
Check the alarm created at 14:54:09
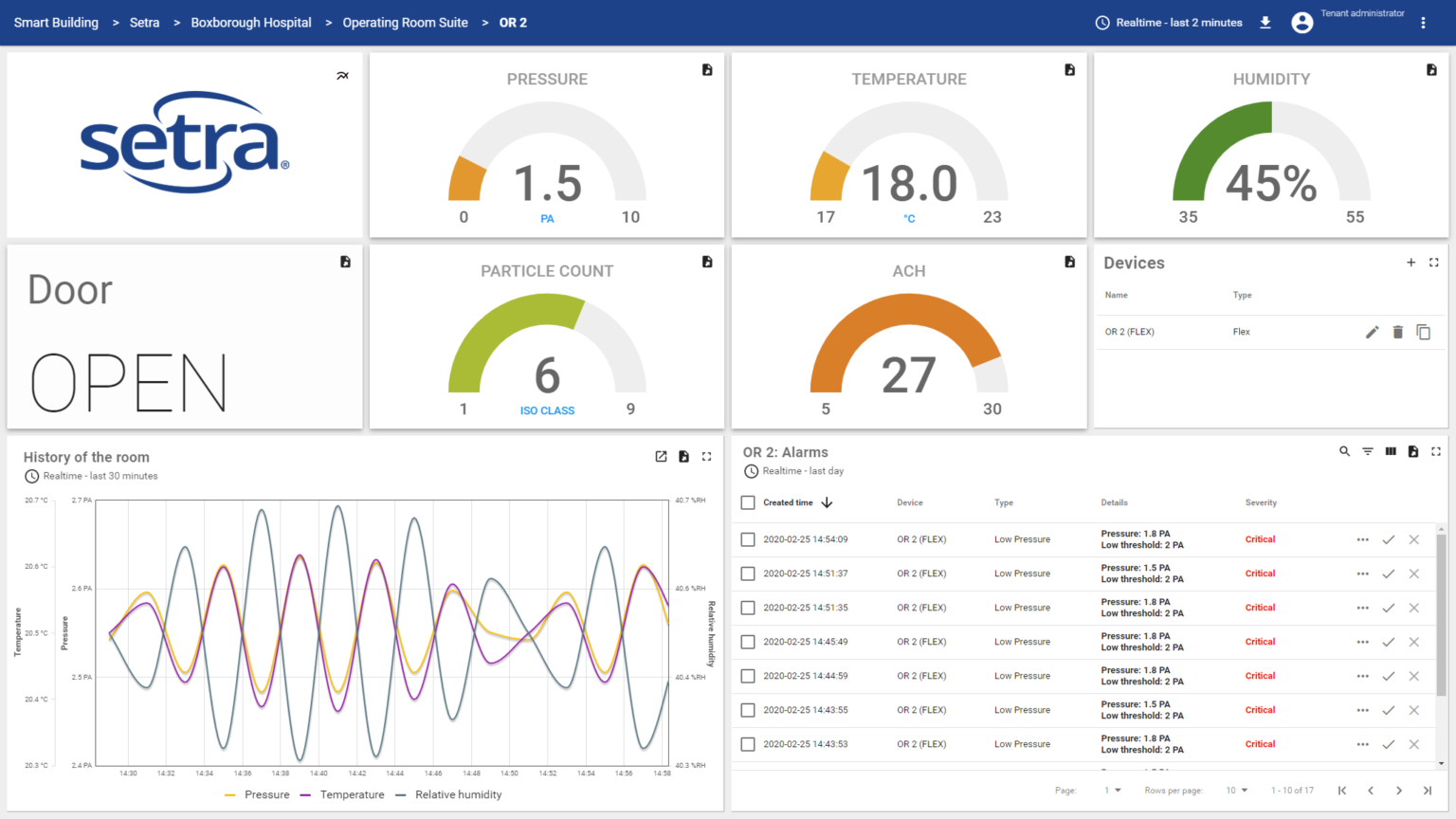click(748, 539)
